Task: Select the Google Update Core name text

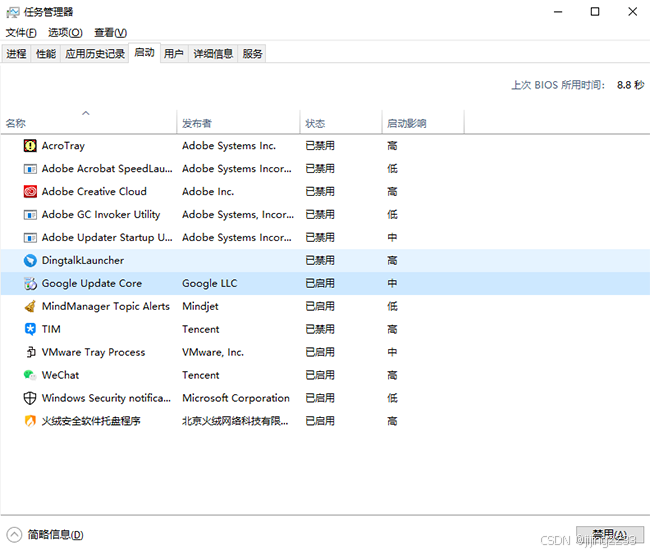Action: 92,284
